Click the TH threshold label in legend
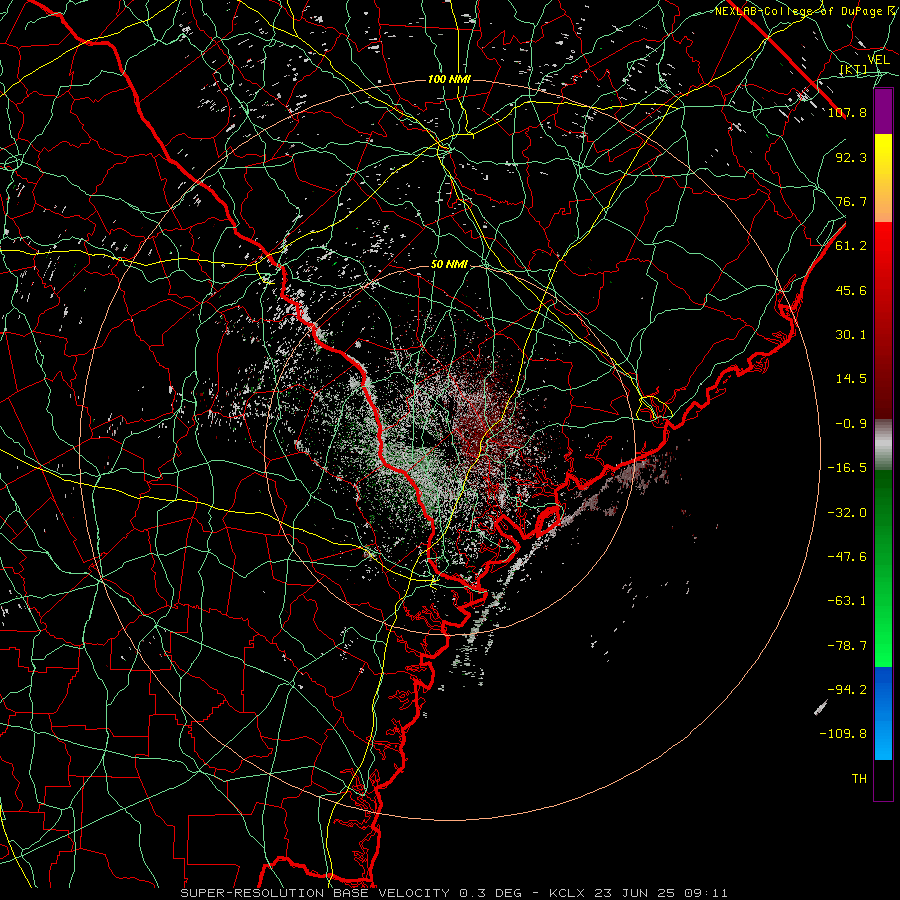This screenshot has height=900, width=900. [859, 779]
